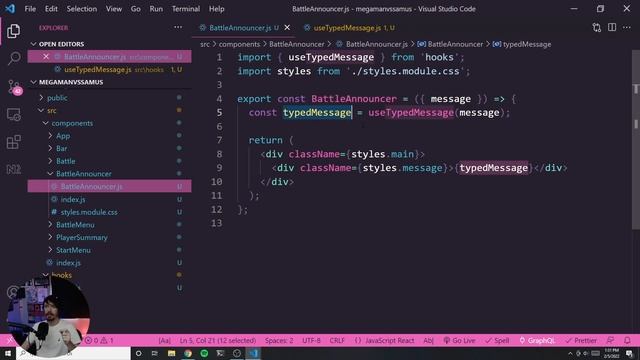Show hidden system tray icons
The width and height of the screenshot is (640, 360).
pyautogui.click(x=570, y=353)
